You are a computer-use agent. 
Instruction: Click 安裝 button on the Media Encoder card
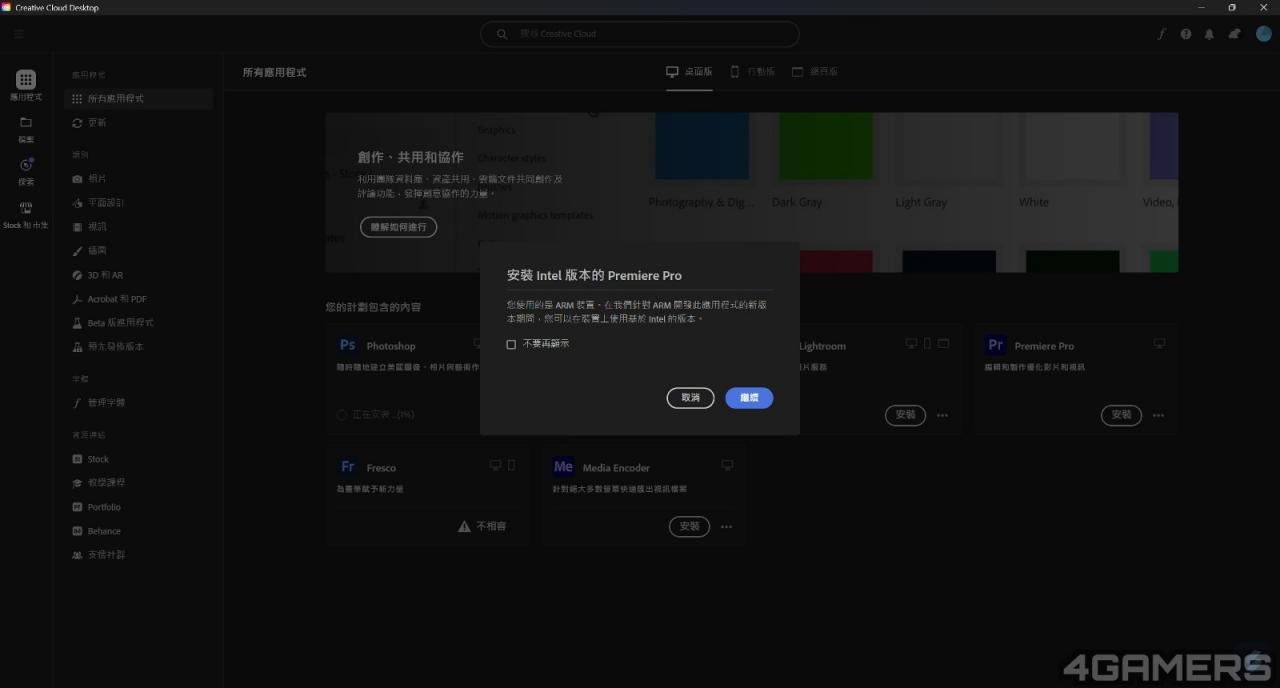pyautogui.click(x=689, y=527)
